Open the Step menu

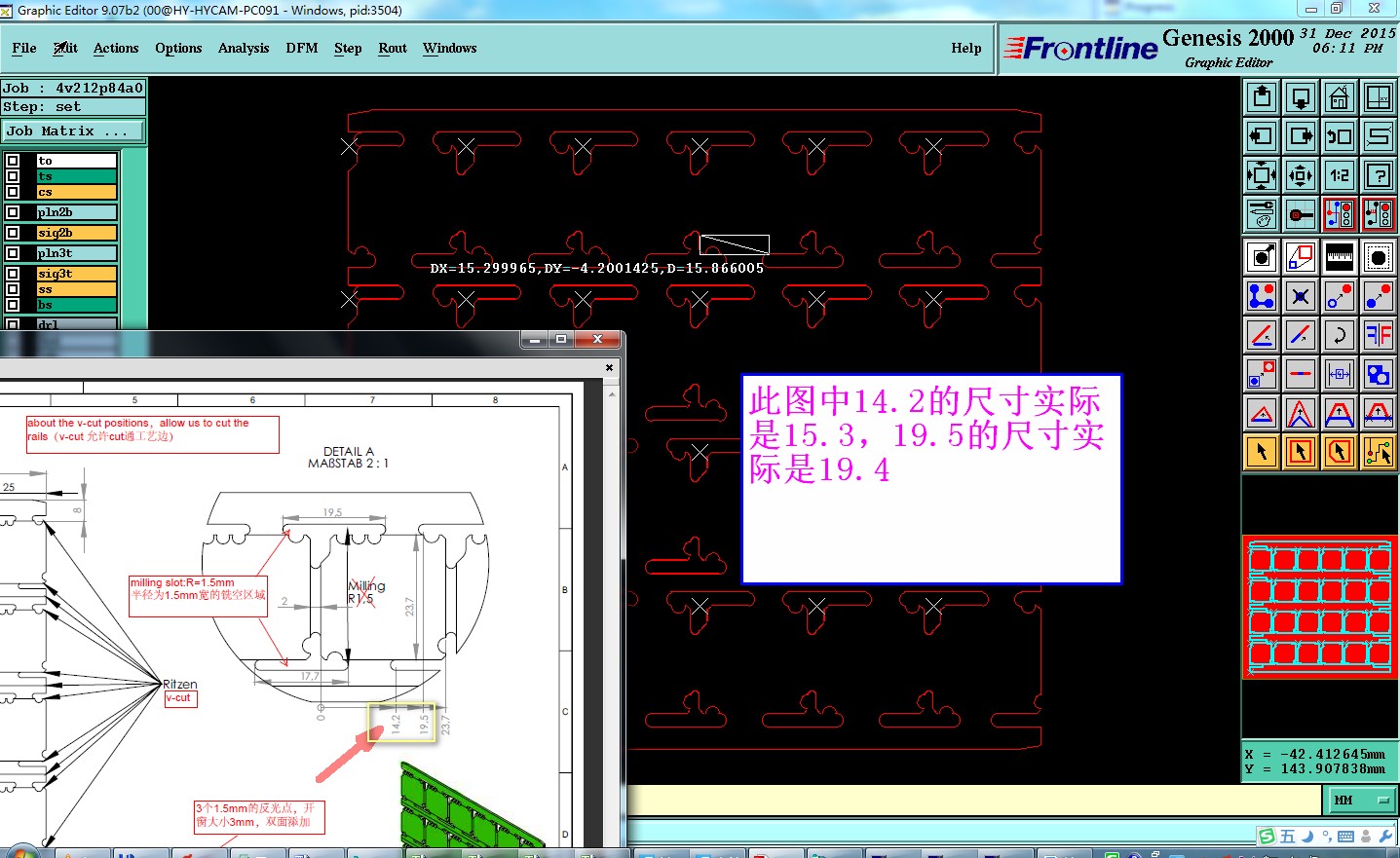pos(348,48)
